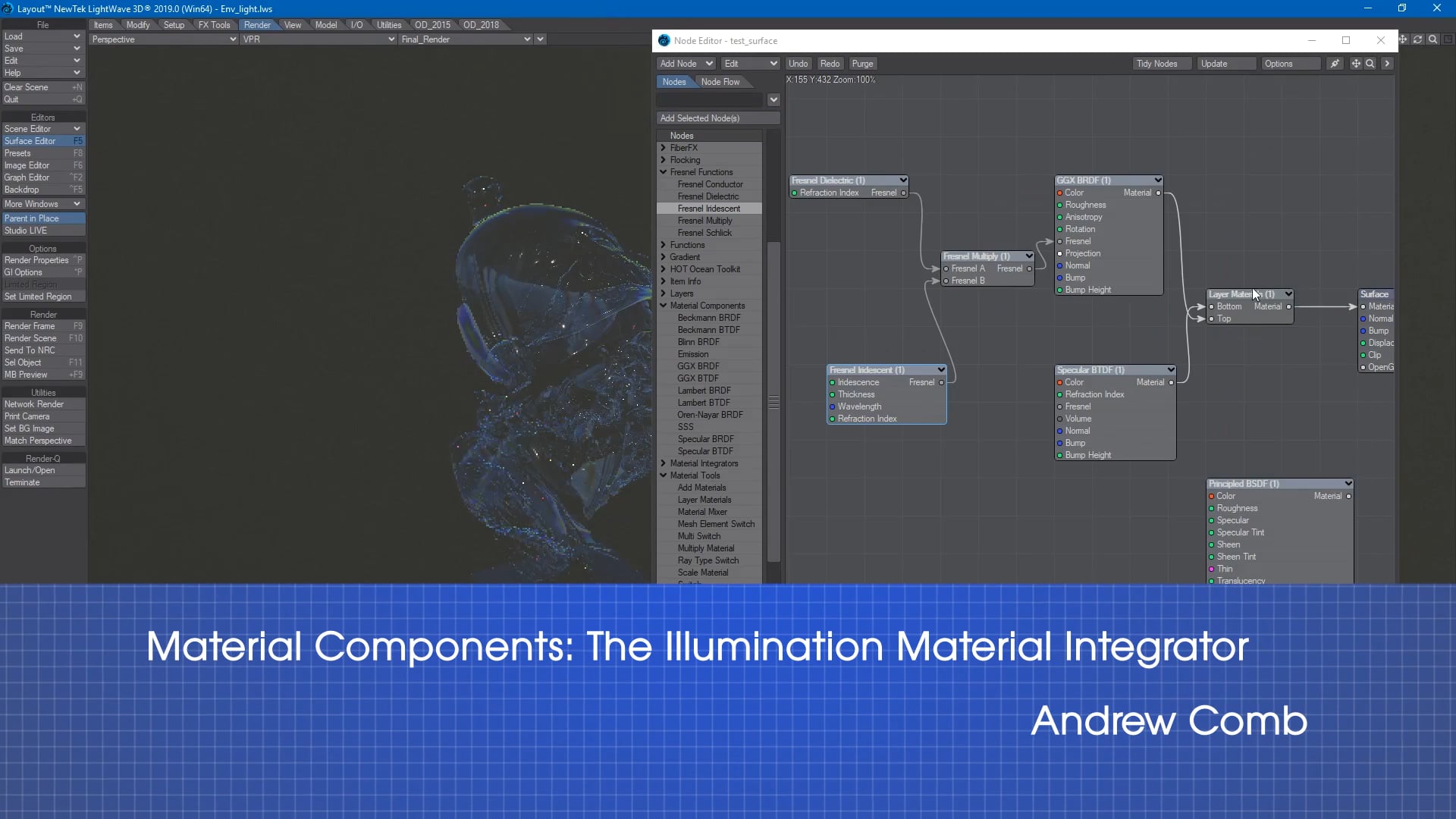Screen dimensions: 1456x819
Task: Click the Color port on Specular BTDF node
Action: pos(1059,382)
